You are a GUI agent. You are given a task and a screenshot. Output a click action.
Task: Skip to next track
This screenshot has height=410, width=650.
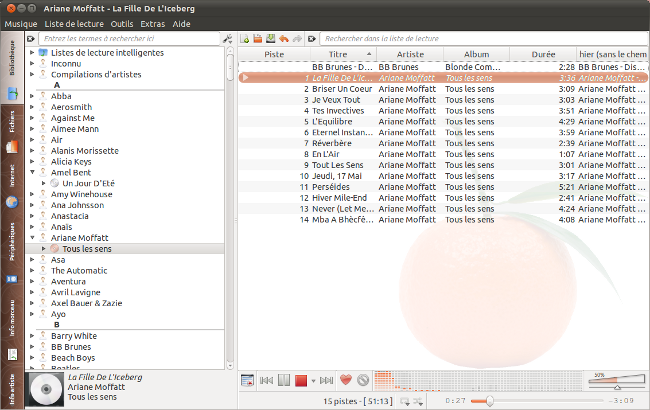(326, 380)
